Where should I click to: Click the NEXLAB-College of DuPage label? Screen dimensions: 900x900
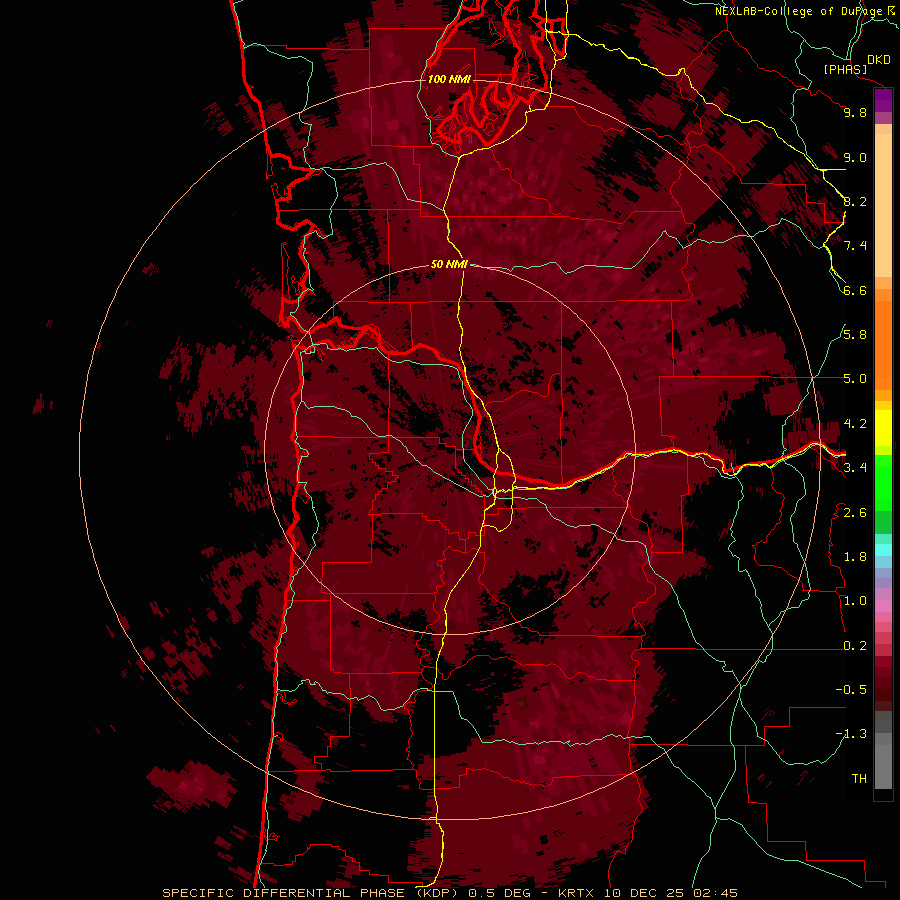[800, 11]
